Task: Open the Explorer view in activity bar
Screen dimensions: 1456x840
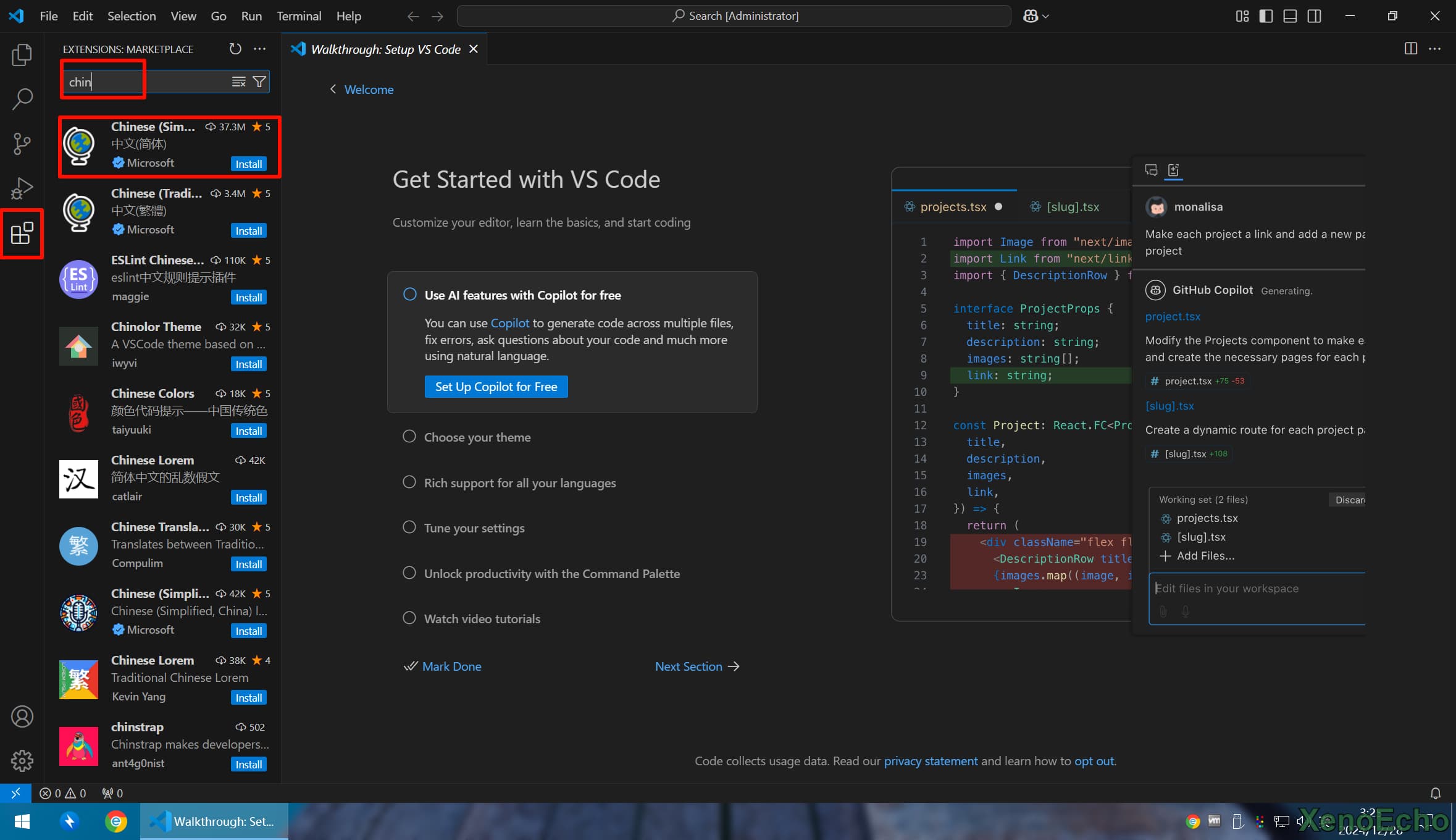Action: [x=22, y=55]
